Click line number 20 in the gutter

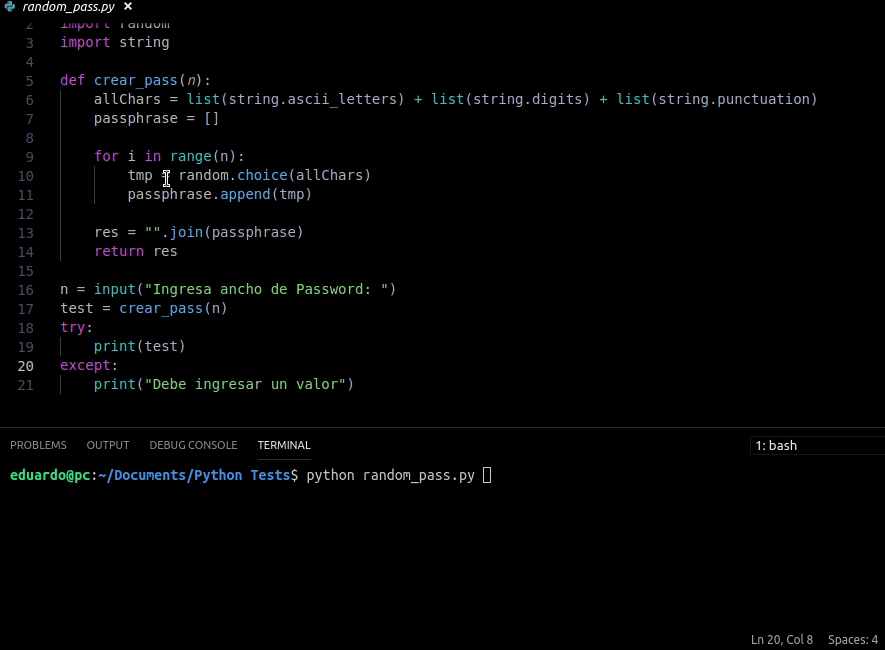click(25, 365)
